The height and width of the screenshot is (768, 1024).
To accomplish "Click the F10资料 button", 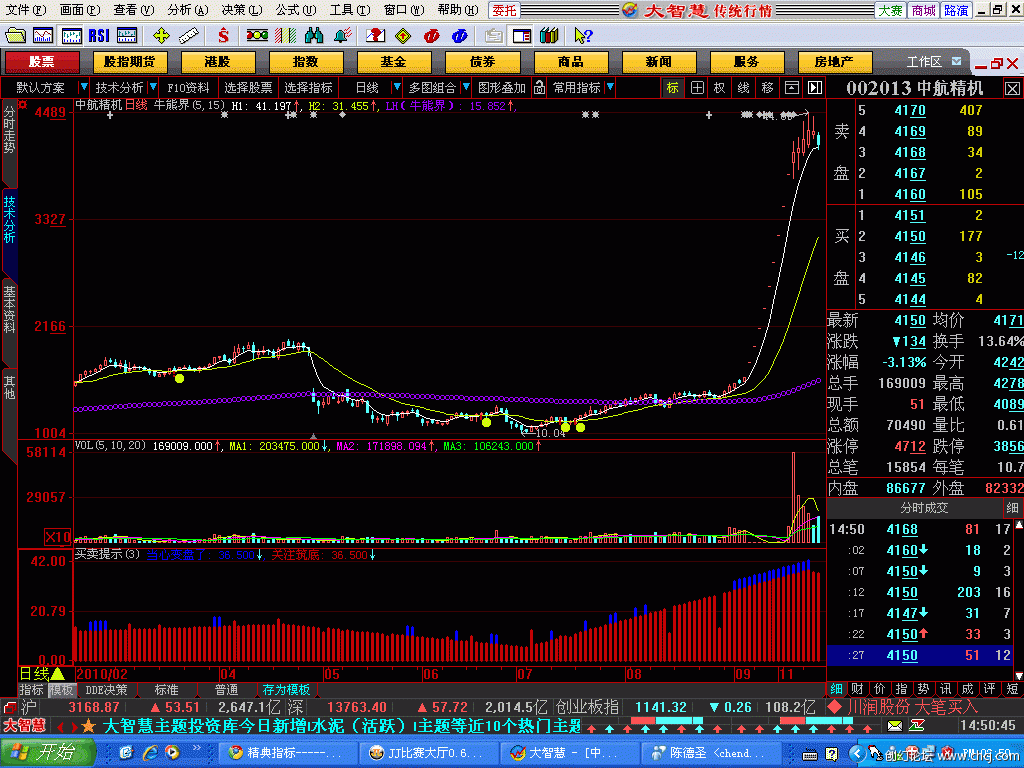I will pyautogui.click(x=188, y=87).
